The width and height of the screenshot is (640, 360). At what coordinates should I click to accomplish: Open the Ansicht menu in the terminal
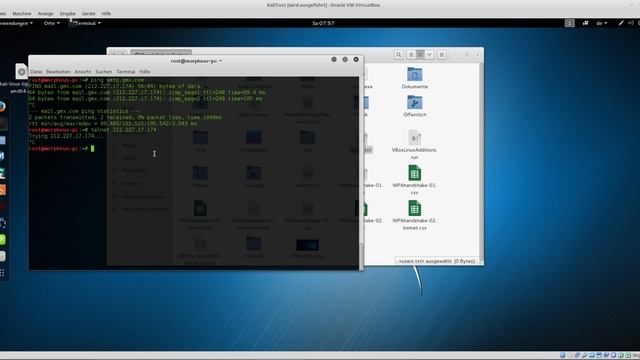pos(83,72)
